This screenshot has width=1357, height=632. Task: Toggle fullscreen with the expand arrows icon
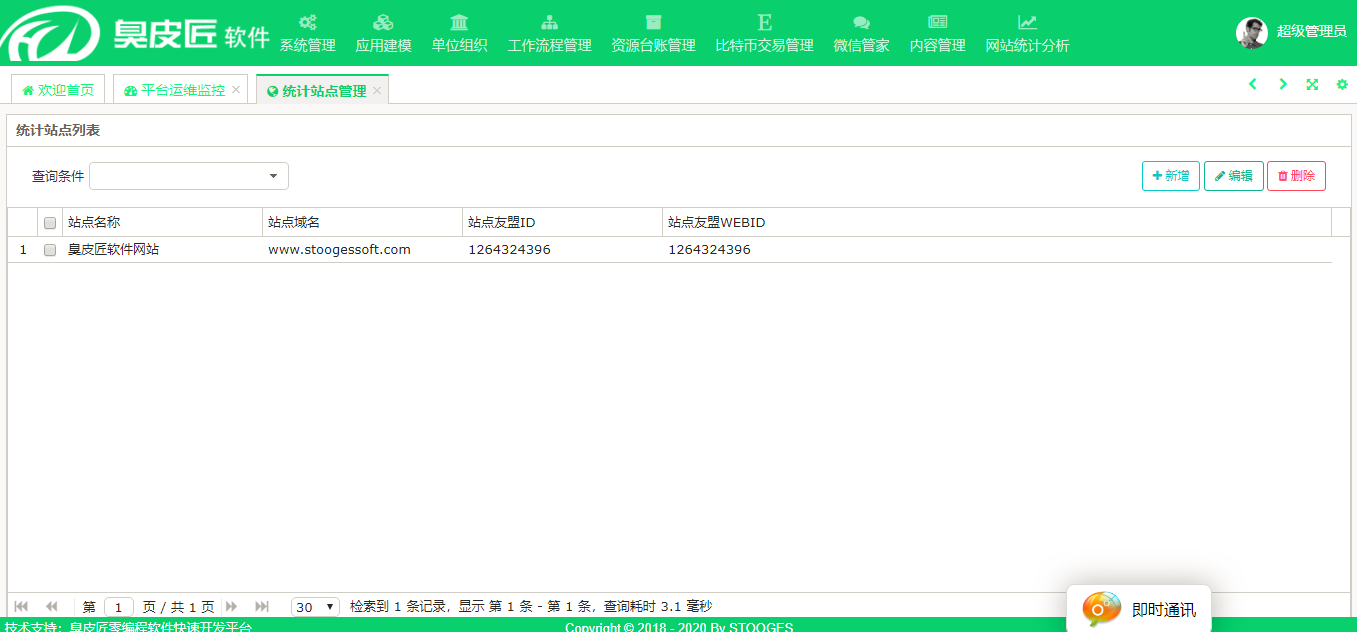1312,85
